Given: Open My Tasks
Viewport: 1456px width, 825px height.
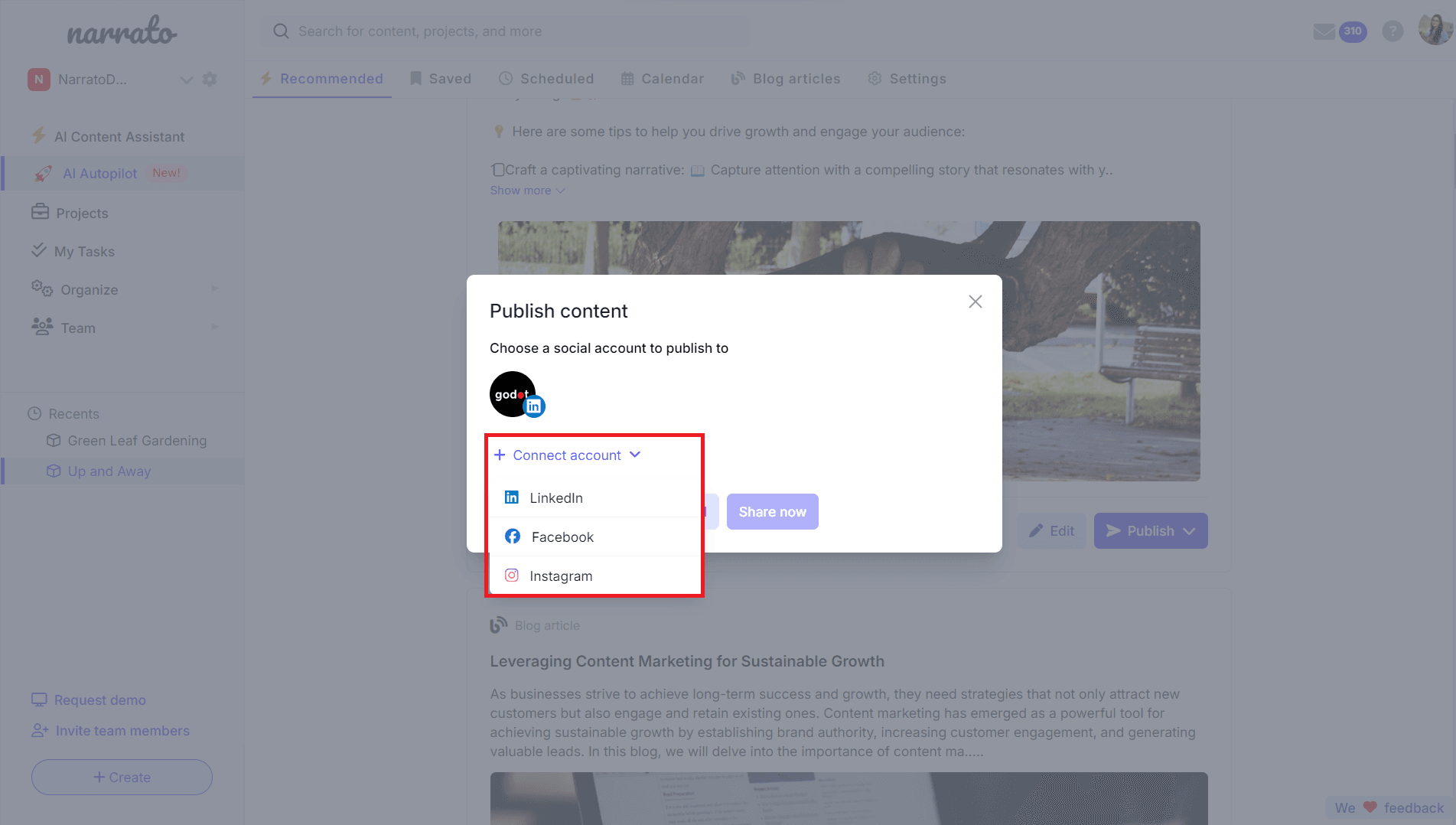Looking at the screenshot, I should coord(84,252).
